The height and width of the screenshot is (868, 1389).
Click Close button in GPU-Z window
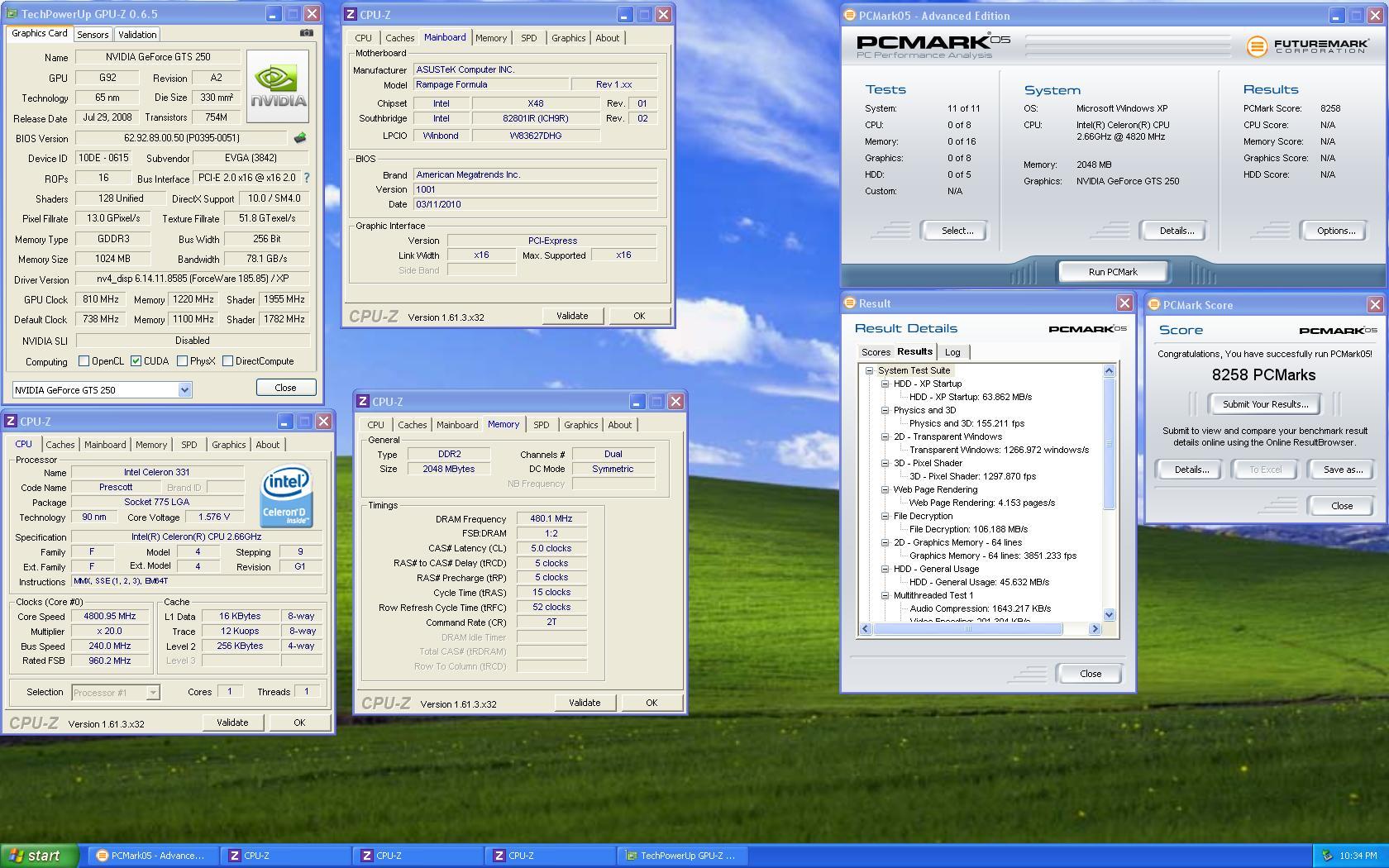pyautogui.click(x=285, y=388)
